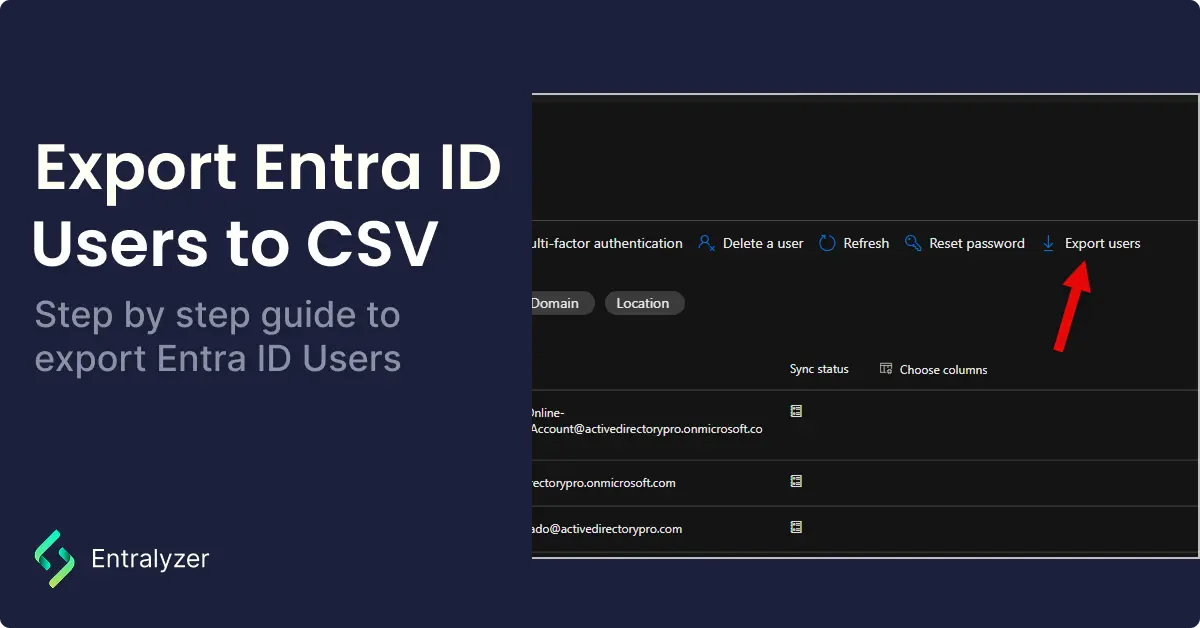Sort by the Sync status column header
This screenshot has width=1200, height=628.
[819, 369]
